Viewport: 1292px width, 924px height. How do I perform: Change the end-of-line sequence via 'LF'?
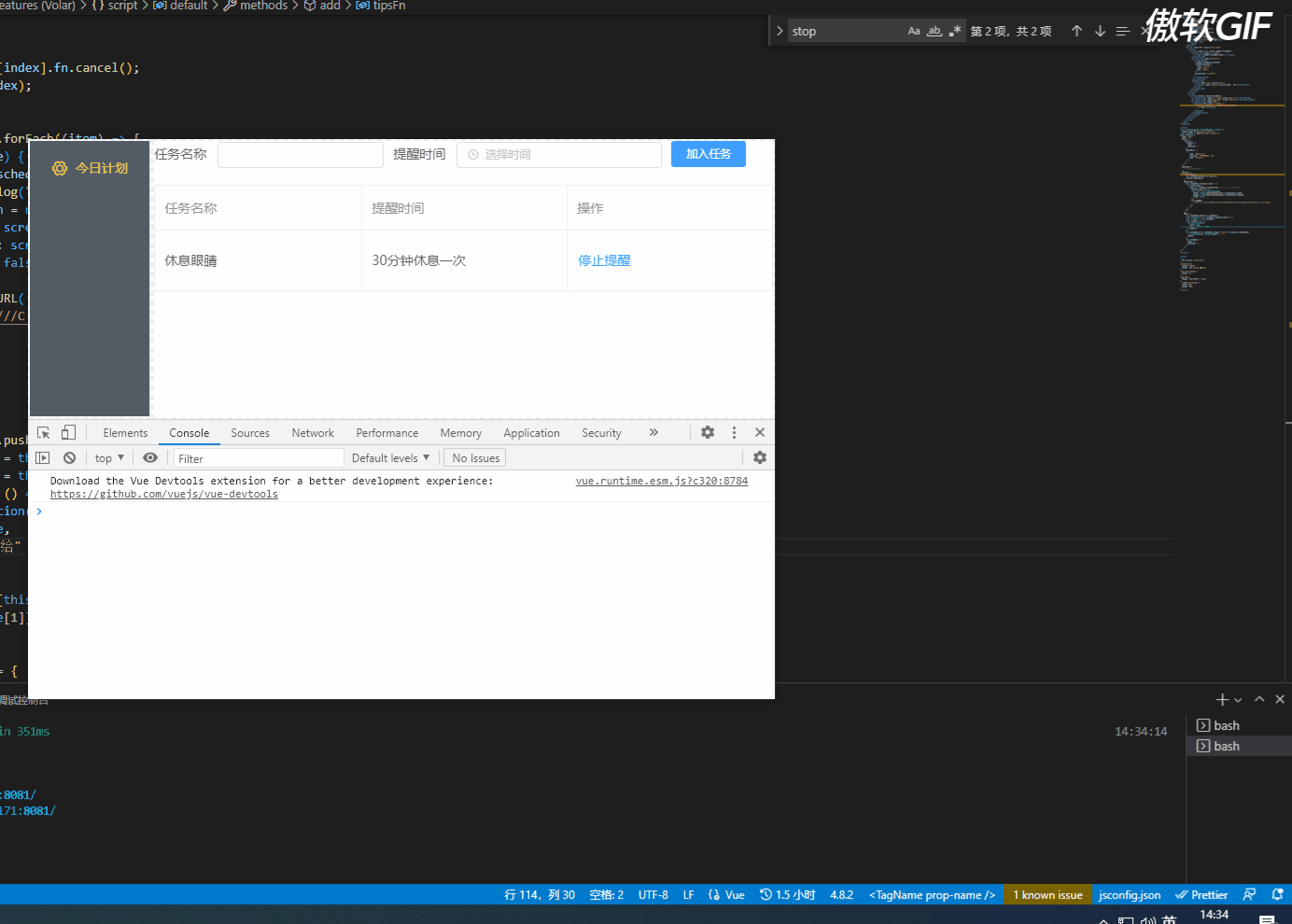tap(689, 894)
